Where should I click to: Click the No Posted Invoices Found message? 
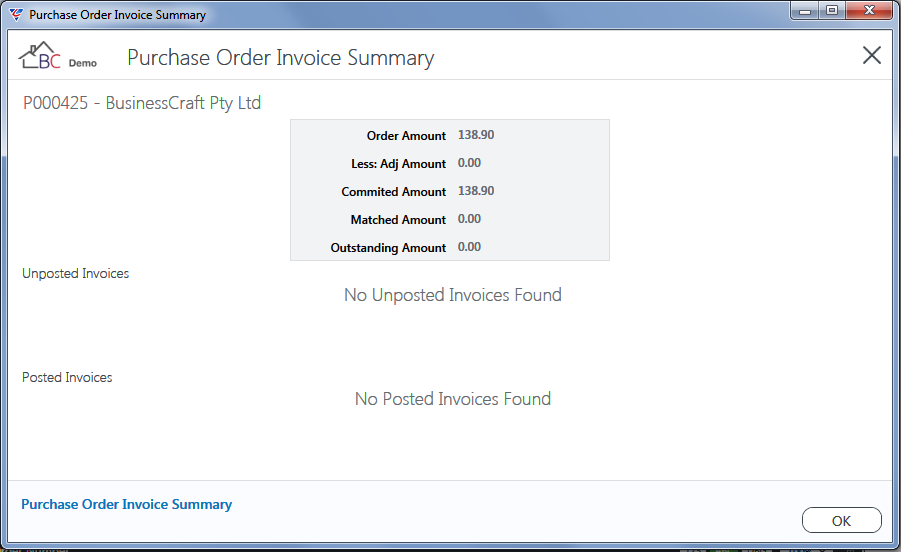pyautogui.click(x=453, y=399)
